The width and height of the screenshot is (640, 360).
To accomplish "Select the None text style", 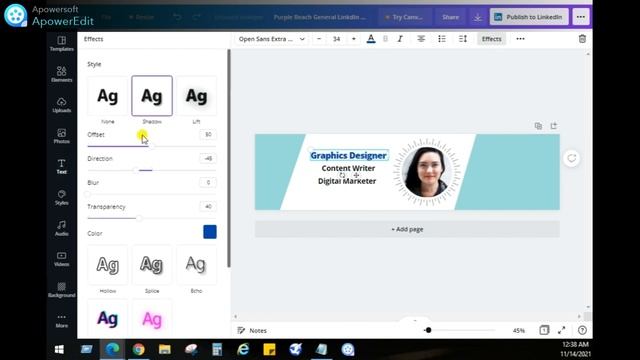I will point(108,96).
